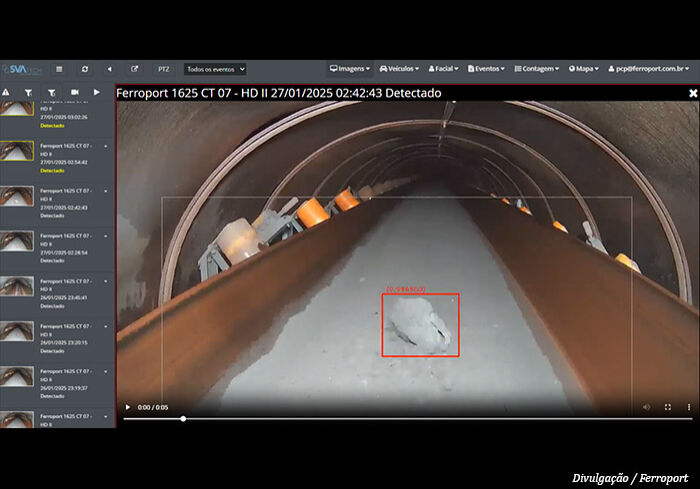Click the video camera filter icon

[x=75, y=92]
